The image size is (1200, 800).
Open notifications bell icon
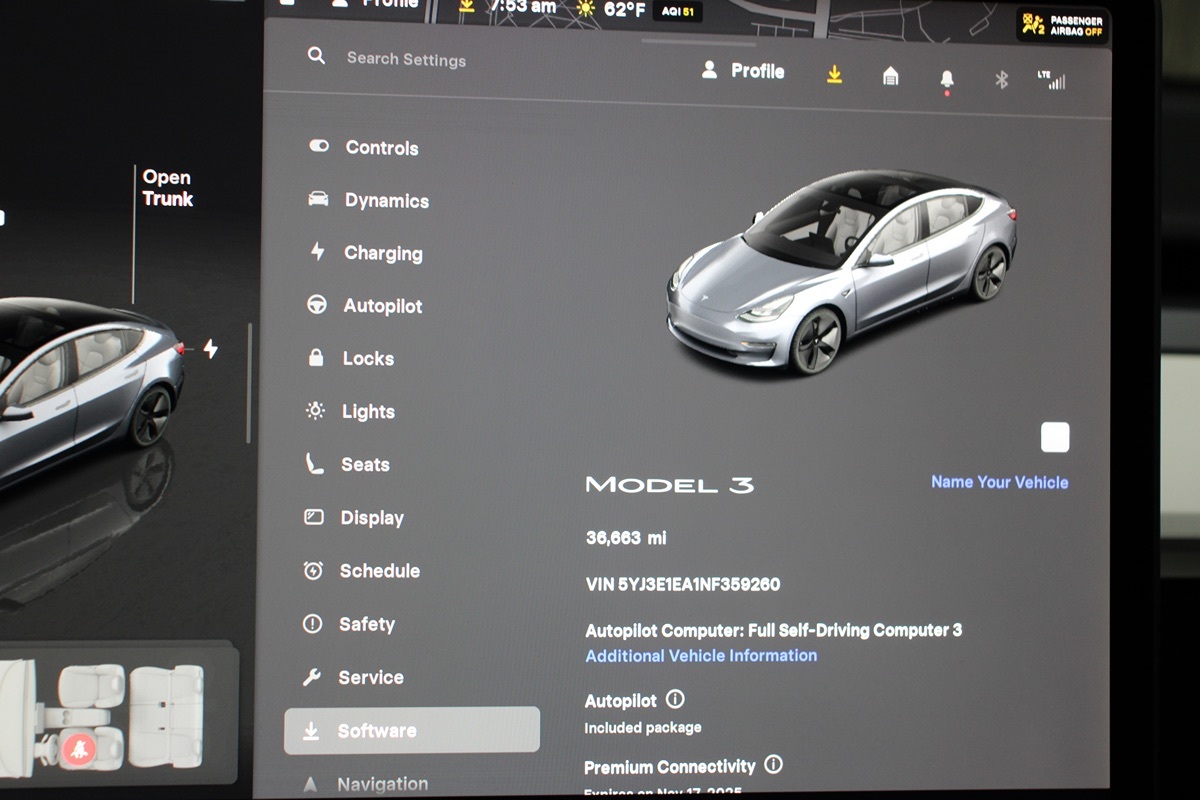coord(947,80)
